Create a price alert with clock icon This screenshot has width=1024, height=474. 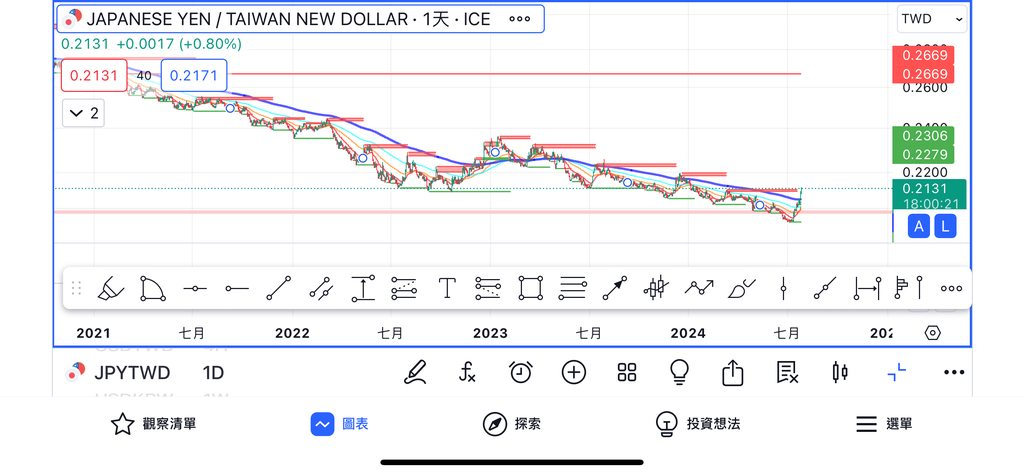pyautogui.click(x=520, y=373)
